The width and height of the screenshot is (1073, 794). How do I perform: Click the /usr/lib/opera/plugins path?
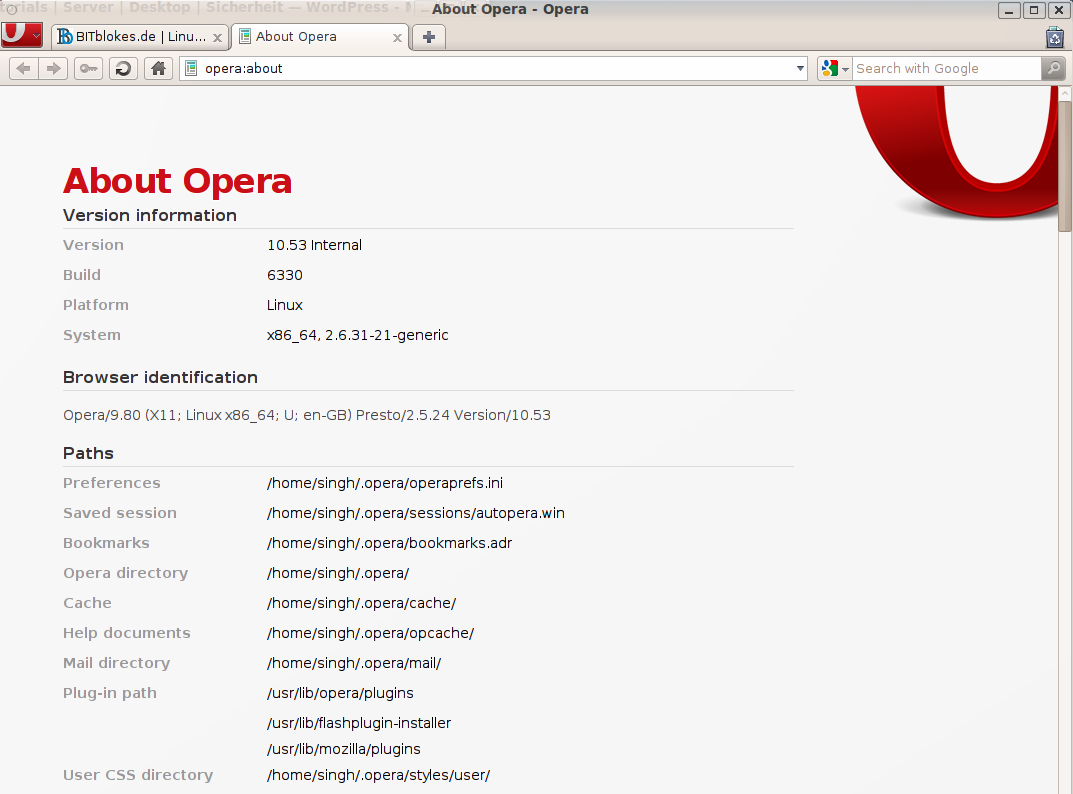[340, 693]
